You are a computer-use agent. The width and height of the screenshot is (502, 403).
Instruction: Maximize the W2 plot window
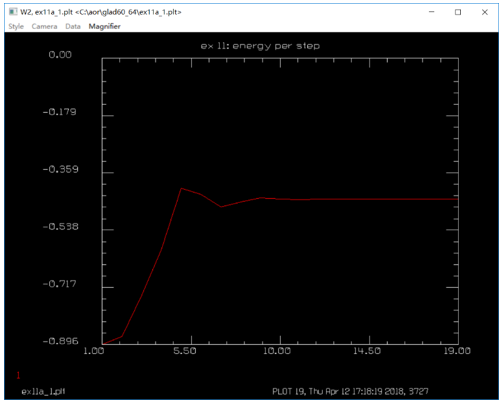(x=458, y=12)
